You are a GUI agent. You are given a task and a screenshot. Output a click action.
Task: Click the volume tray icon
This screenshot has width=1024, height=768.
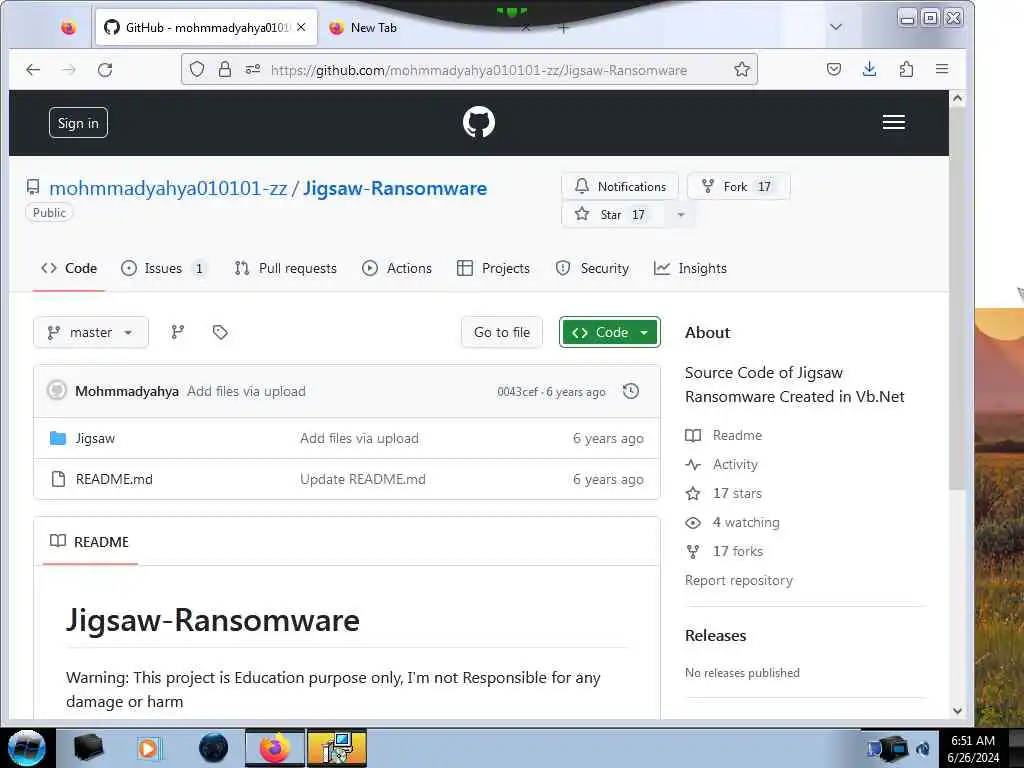(923, 749)
